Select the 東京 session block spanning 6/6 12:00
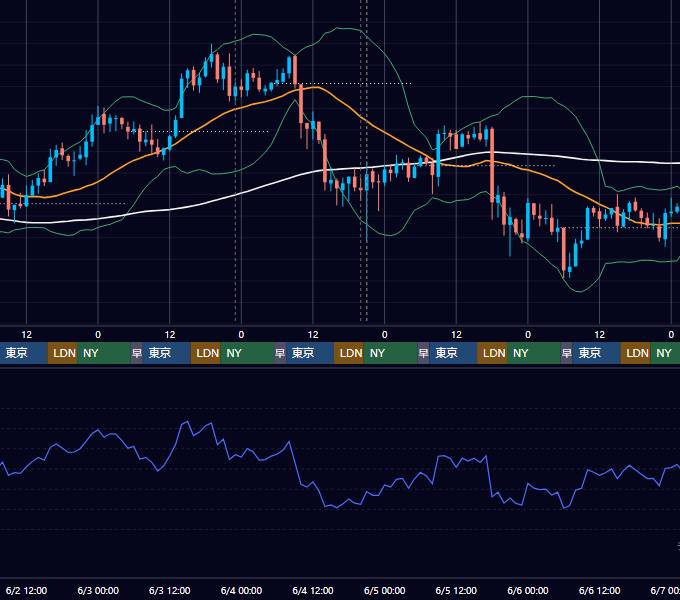The height and width of the screenshot is (600, 680). [x=596, y=353]
